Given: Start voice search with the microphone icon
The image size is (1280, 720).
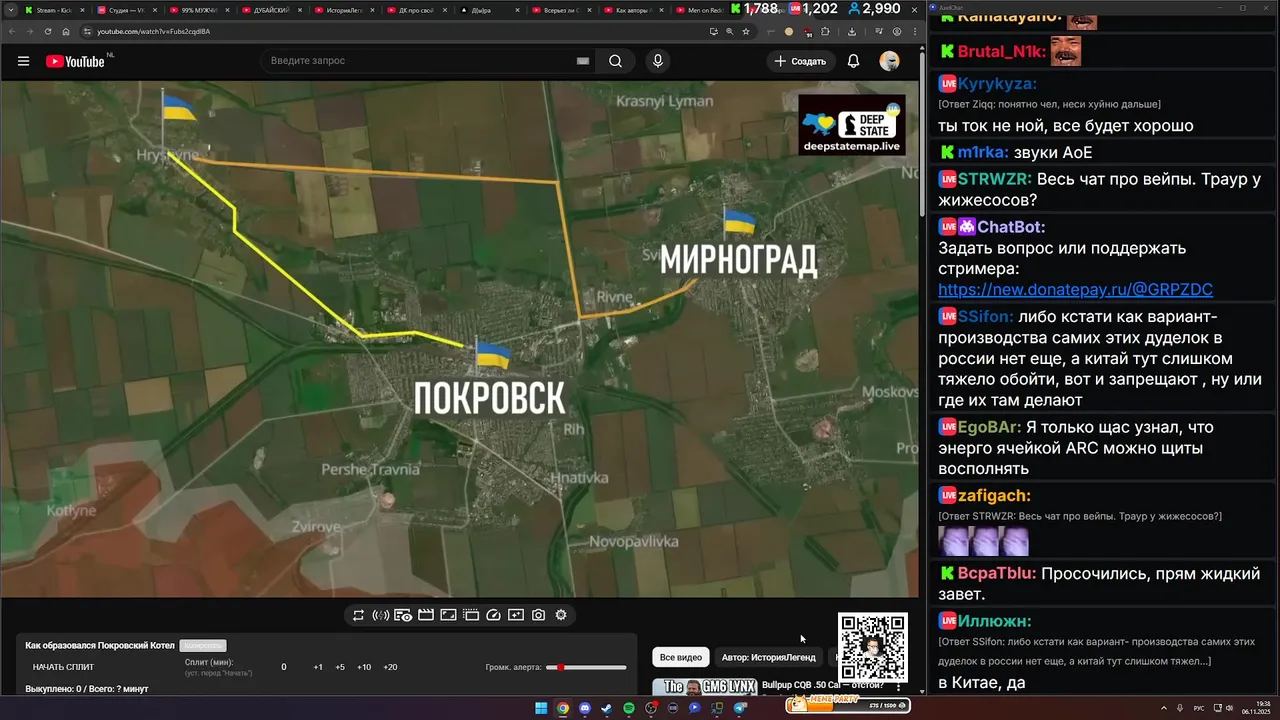Looking at the screenshot, I should (657, 61).
